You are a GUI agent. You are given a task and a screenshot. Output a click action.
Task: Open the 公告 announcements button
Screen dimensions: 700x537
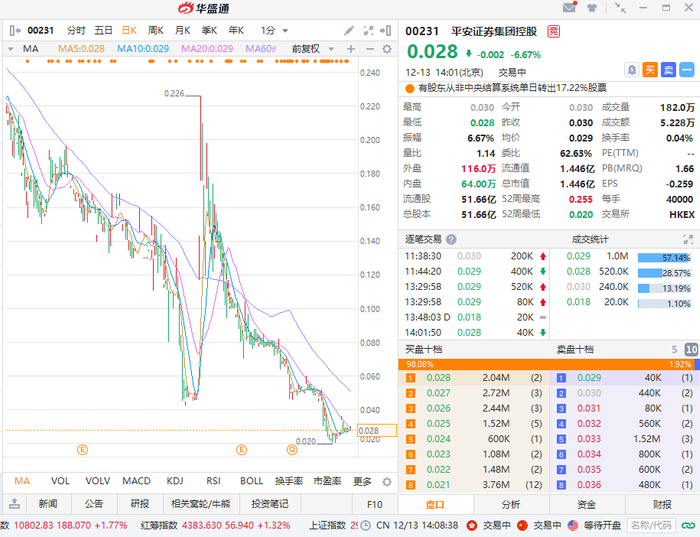[94, 504]
